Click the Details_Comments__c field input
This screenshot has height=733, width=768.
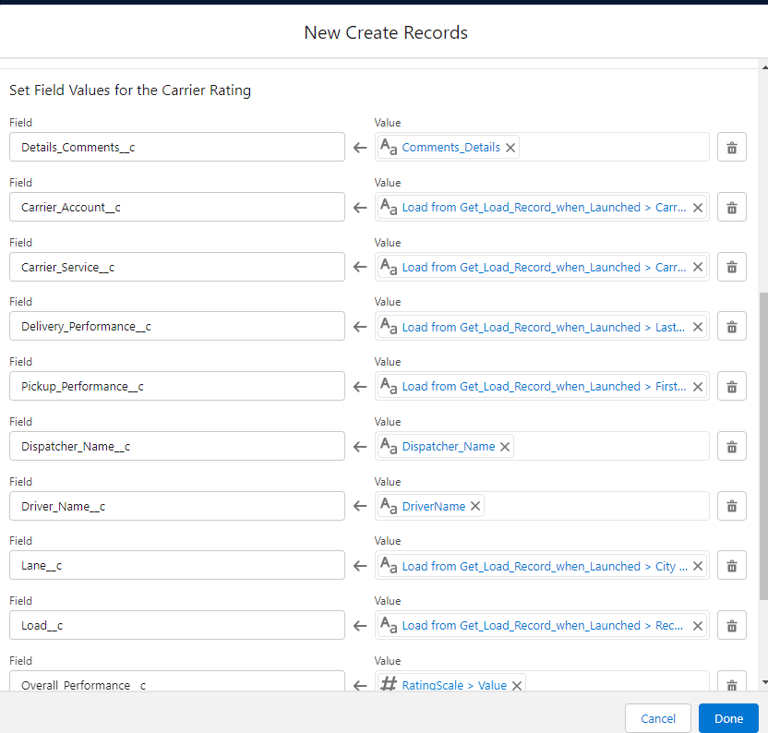coord(177,147)
